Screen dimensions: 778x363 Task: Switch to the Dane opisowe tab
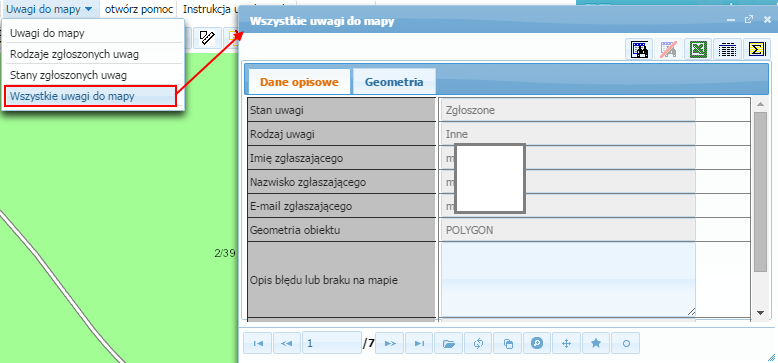coord(299,82)
